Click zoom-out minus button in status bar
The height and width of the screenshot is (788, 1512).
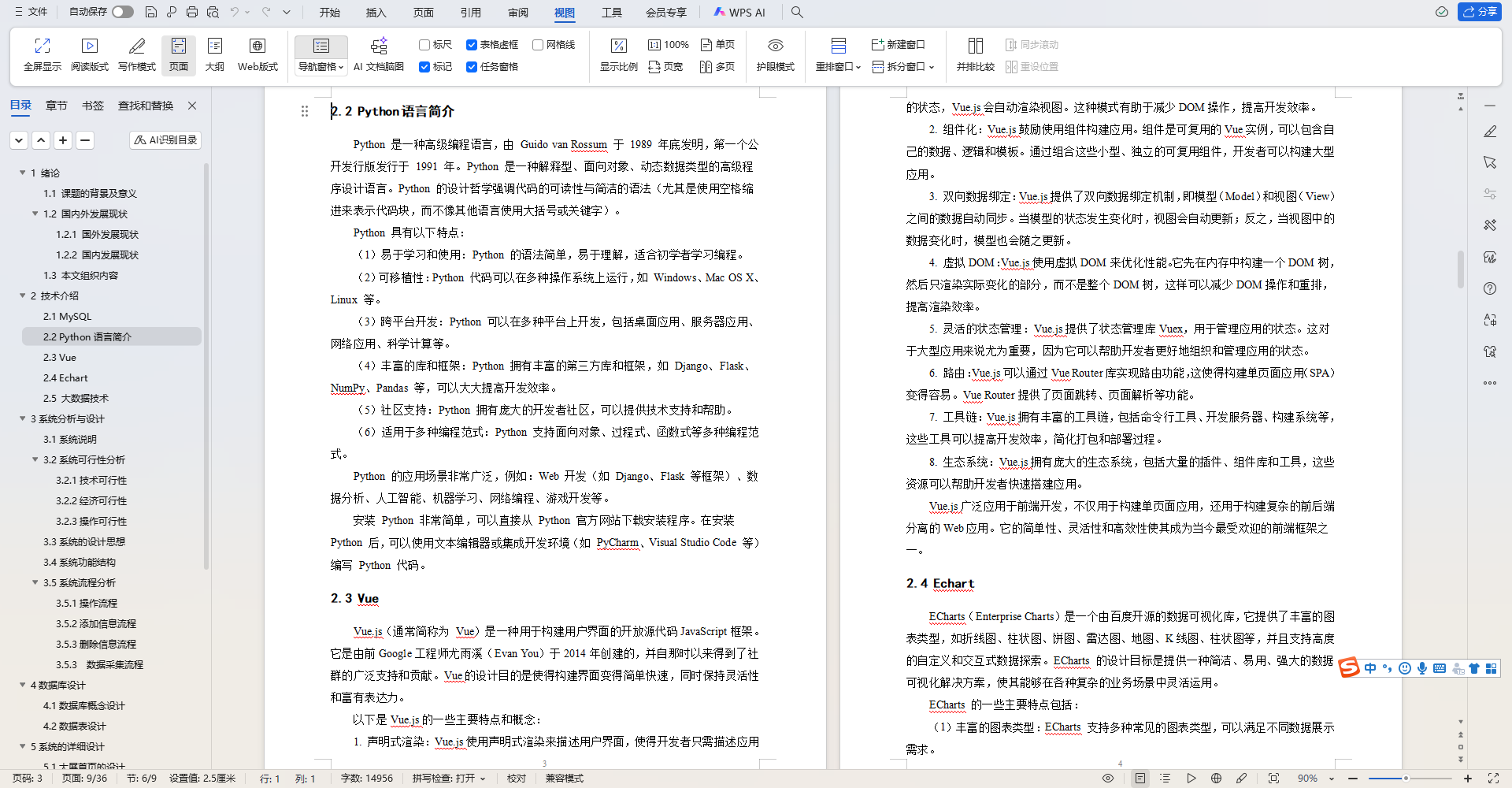(x=1353, y=779)
